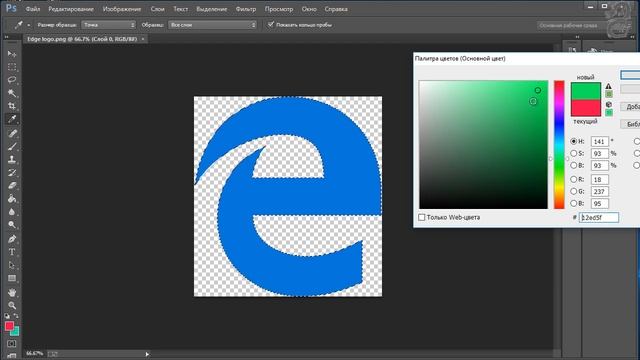Click the Библиотеки button in color picker

(x=630, y=124)
